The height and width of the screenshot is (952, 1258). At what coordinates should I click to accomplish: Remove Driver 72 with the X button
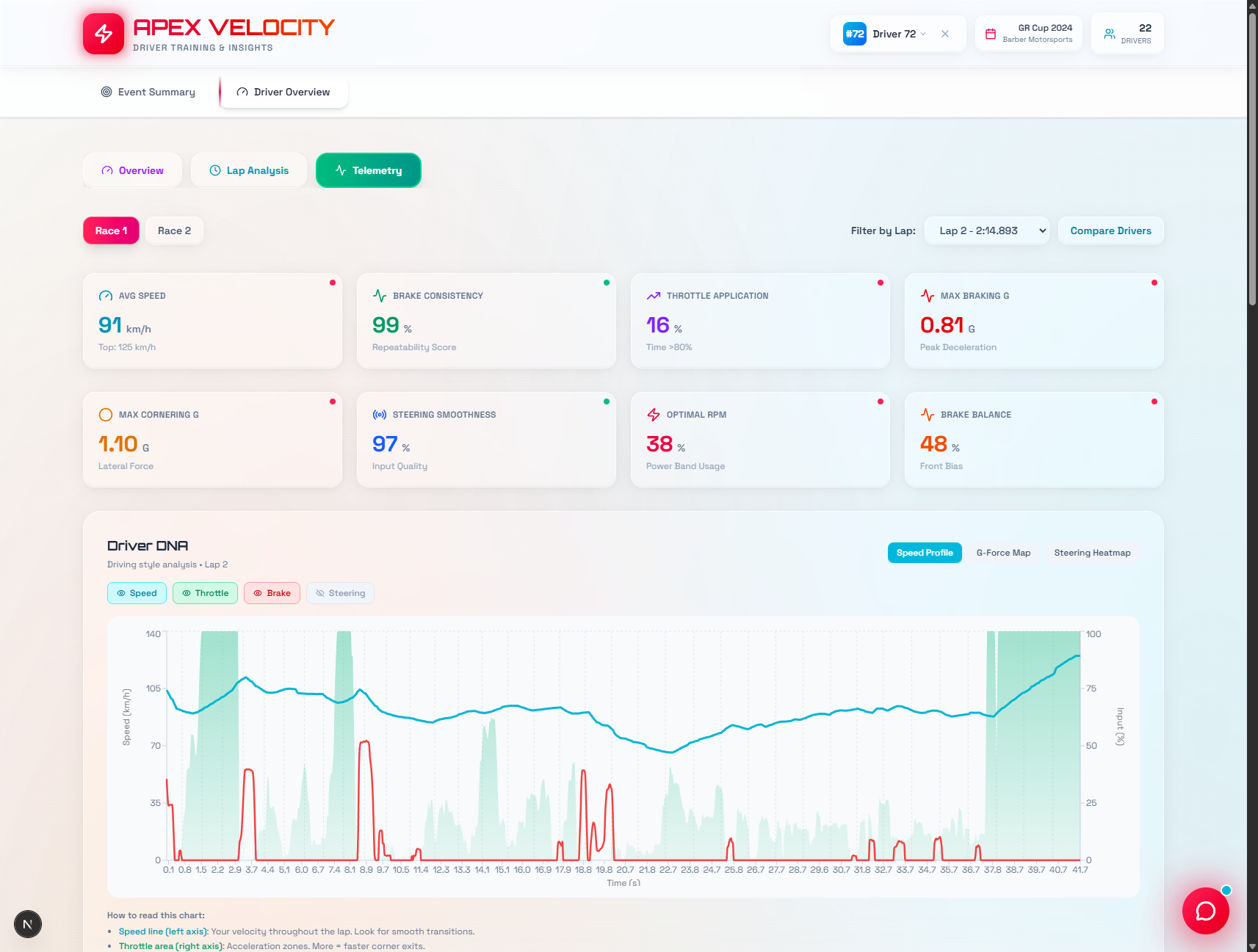point(945,34)
